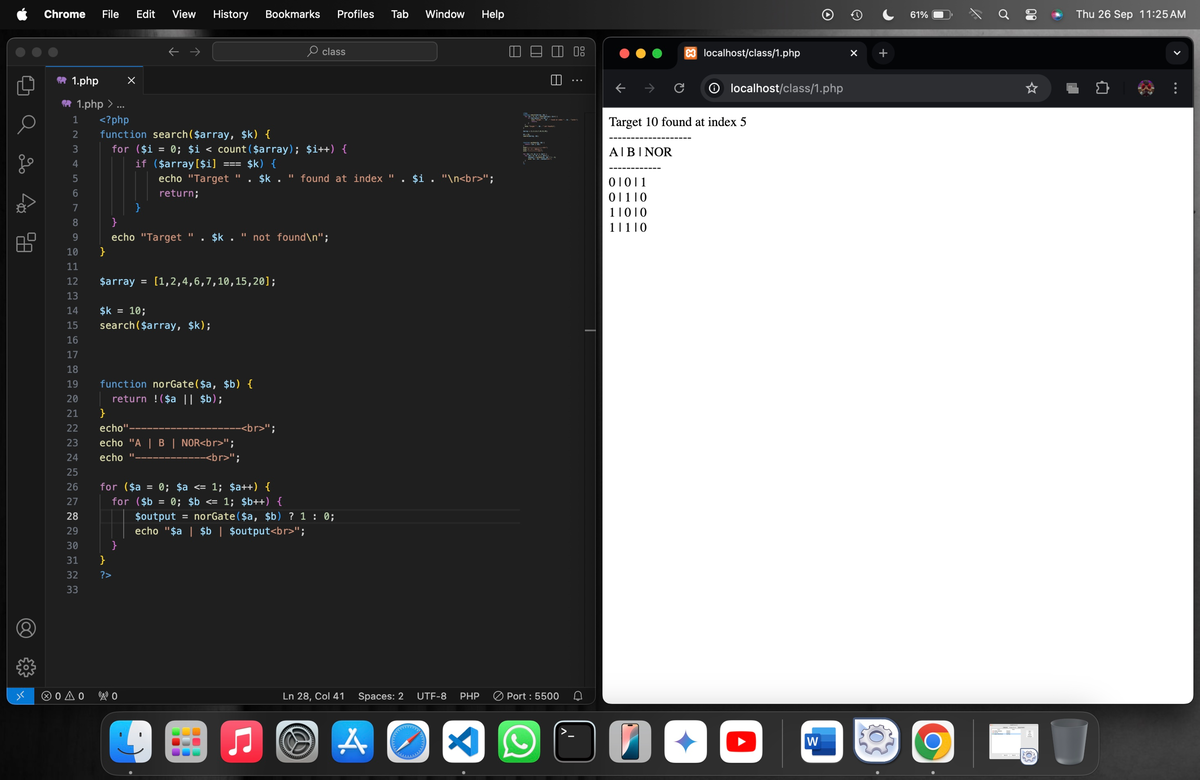
Task: Open the notifications bell in the status bar
Action: [x=578, y=695]
